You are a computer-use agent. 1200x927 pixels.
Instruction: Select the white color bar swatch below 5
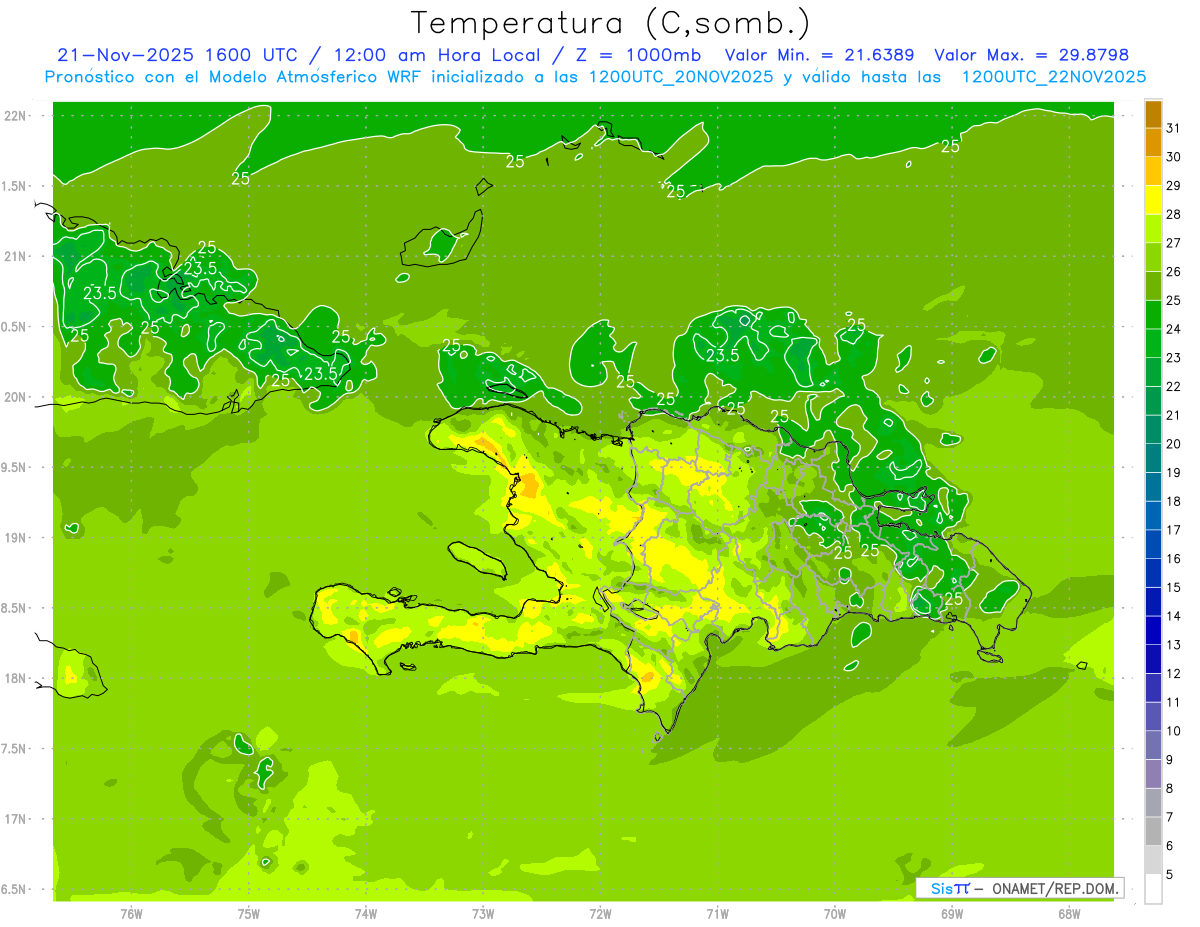point(1153,889)
